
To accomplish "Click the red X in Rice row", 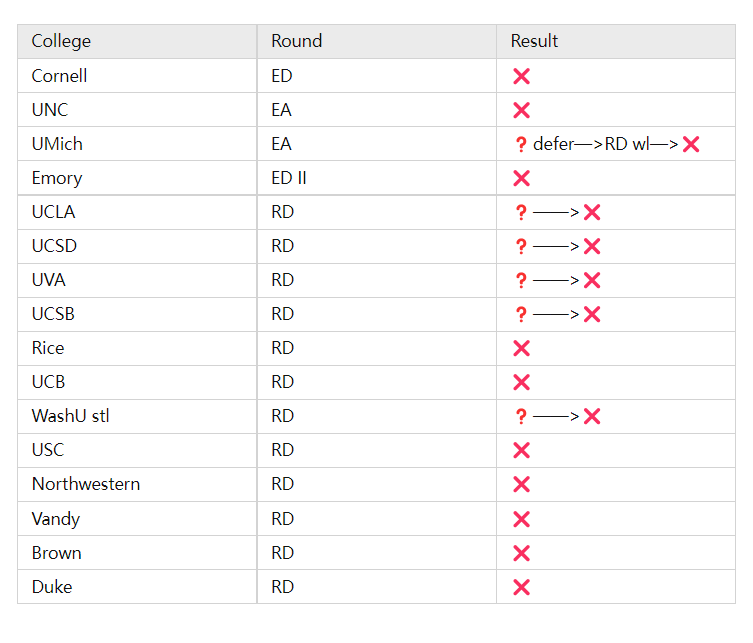I will [x=521, y=348].
